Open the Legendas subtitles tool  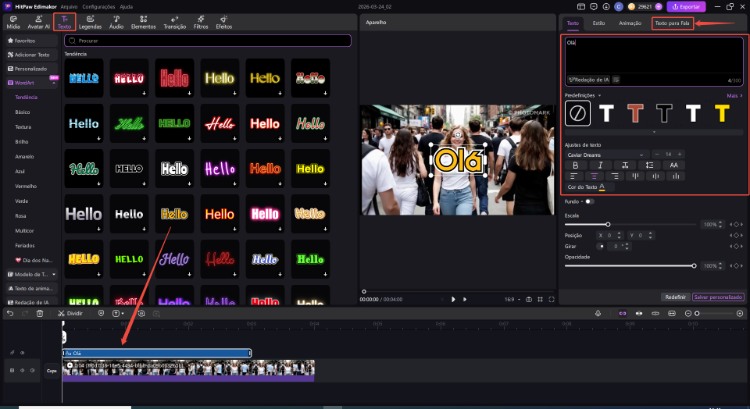90,22
